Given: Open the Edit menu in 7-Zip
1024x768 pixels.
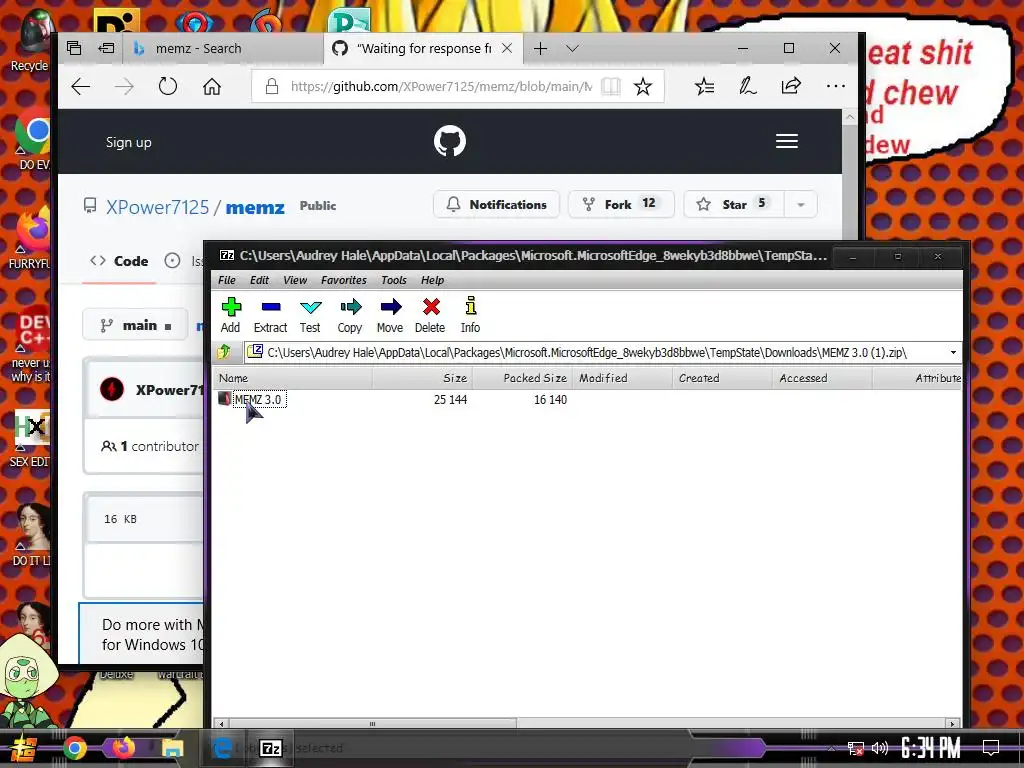Looking at the screenshot, I should pos(259,280).
